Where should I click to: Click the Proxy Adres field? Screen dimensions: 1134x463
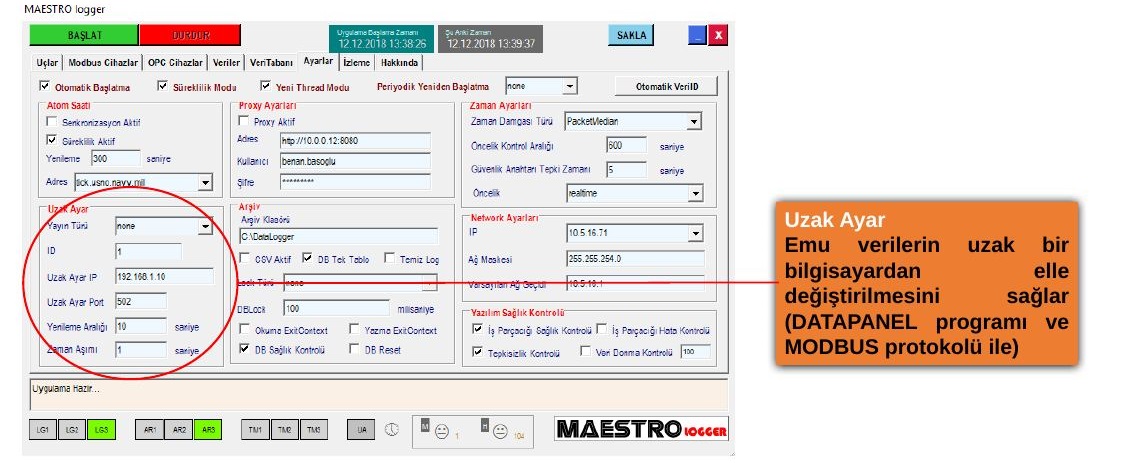355,140
